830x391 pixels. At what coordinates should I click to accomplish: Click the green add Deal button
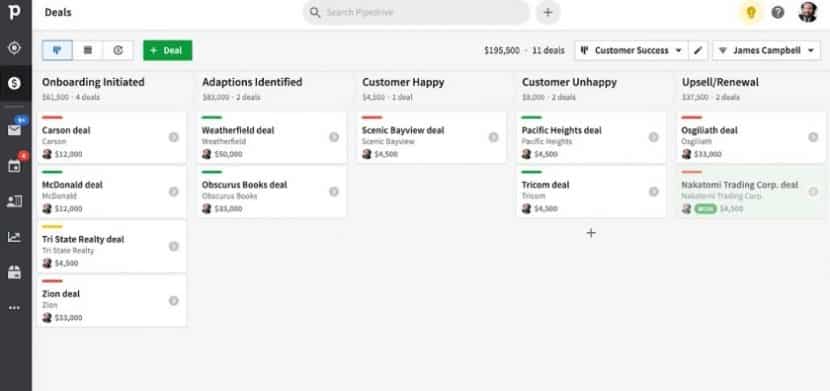[168, 50]
